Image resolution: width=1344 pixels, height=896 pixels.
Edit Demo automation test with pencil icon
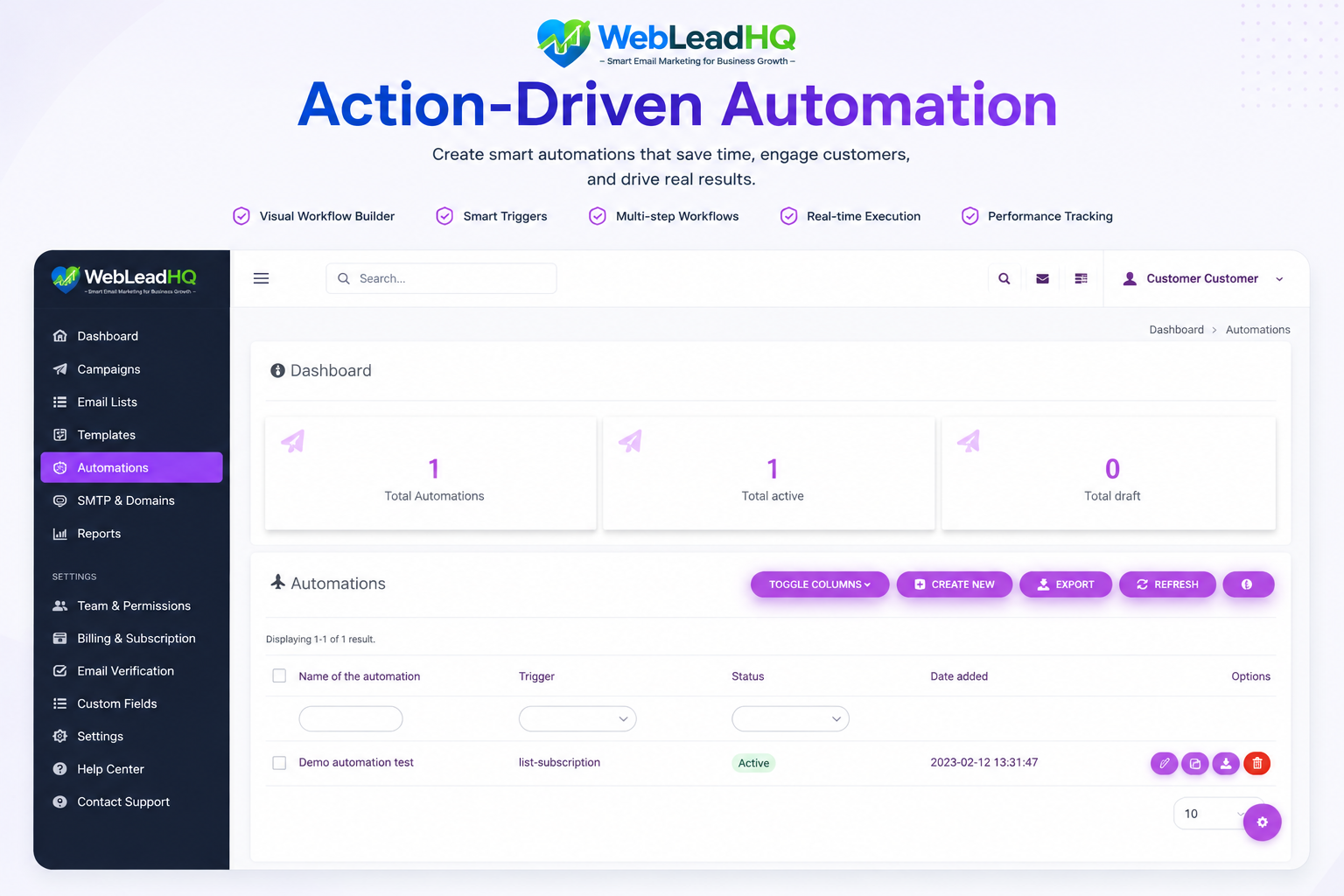pos(1164,763)
